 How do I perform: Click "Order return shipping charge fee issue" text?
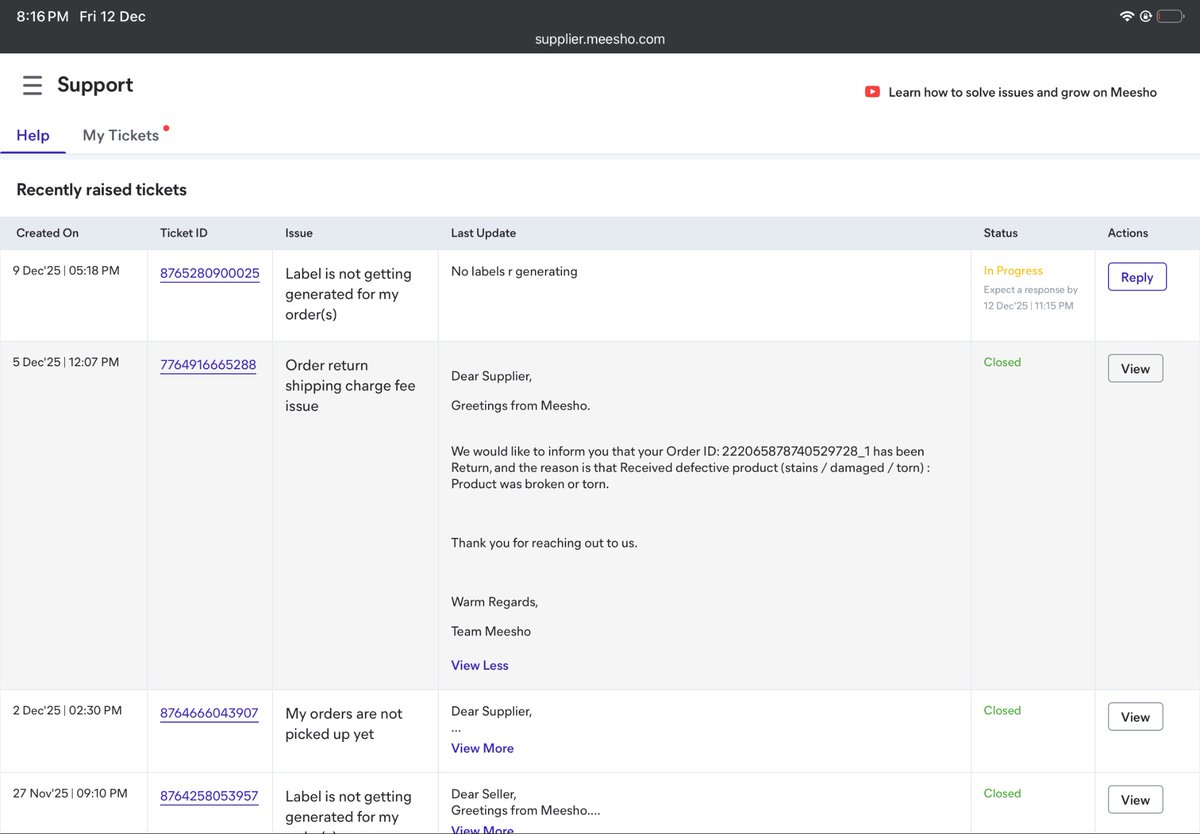pyautogui.click(x=350, y=386)
